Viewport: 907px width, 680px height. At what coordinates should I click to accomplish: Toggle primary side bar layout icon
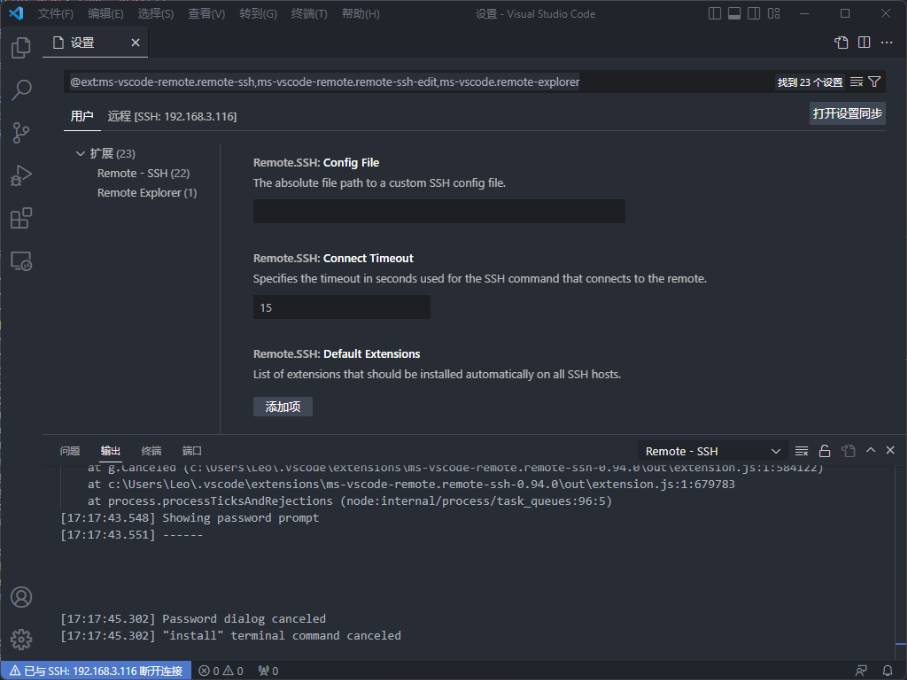point(714,13)
